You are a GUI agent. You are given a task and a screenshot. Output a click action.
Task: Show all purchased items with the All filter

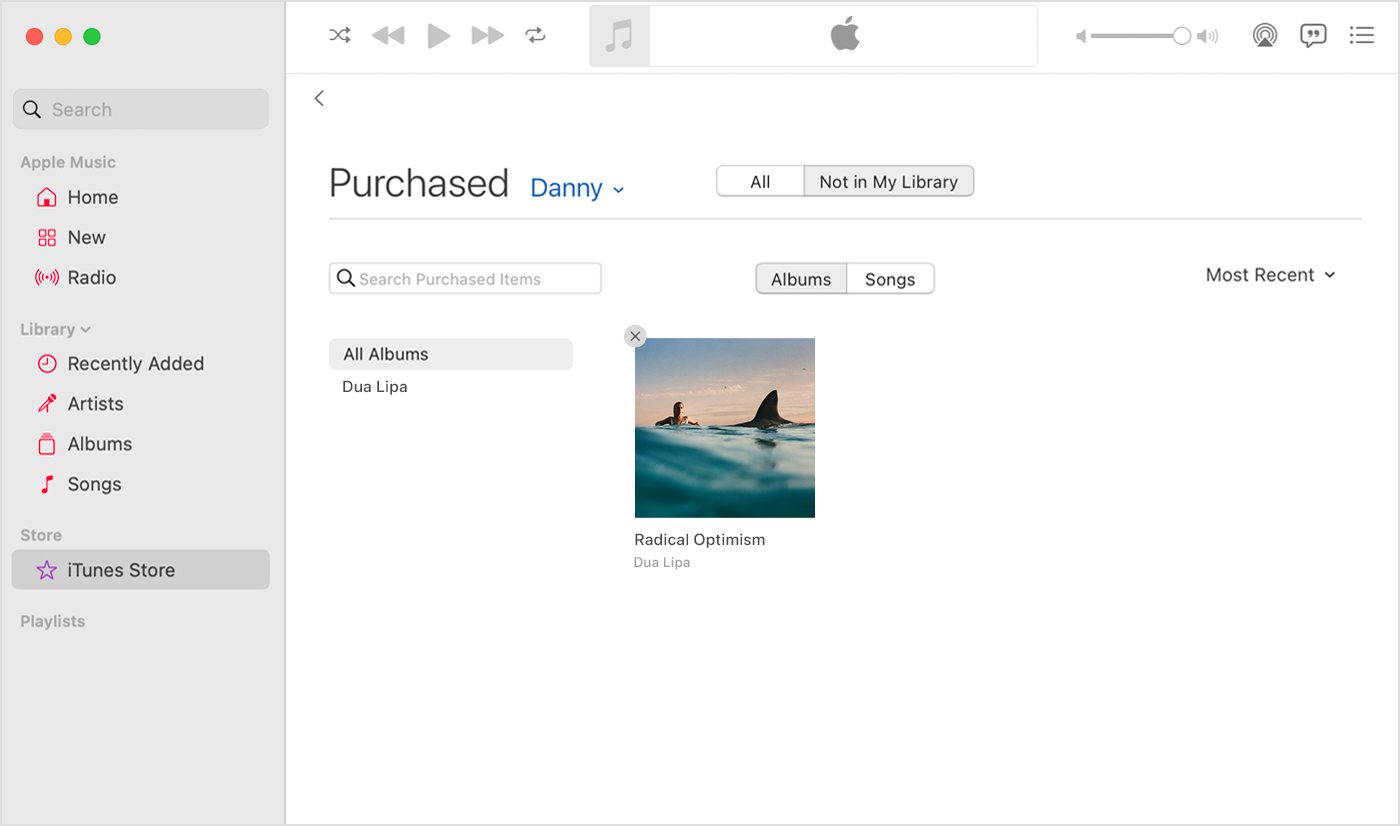760,181
